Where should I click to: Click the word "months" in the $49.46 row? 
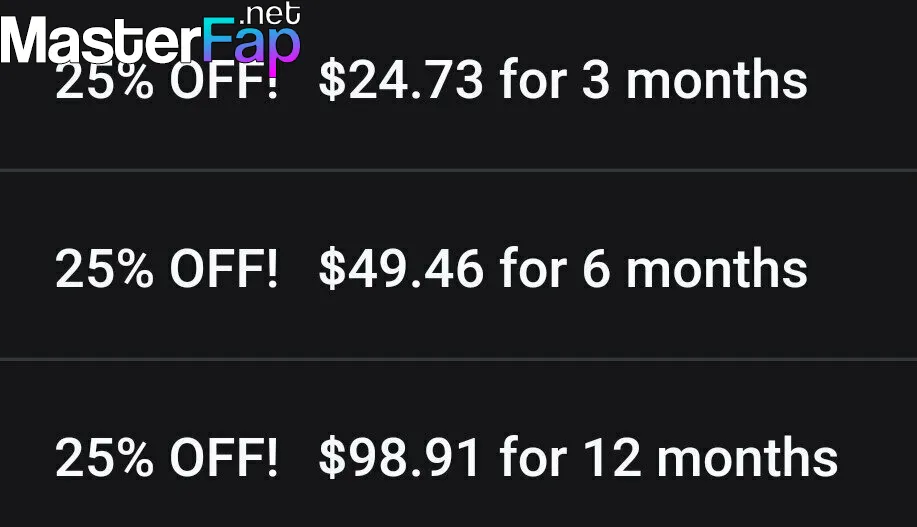point(716,269)
